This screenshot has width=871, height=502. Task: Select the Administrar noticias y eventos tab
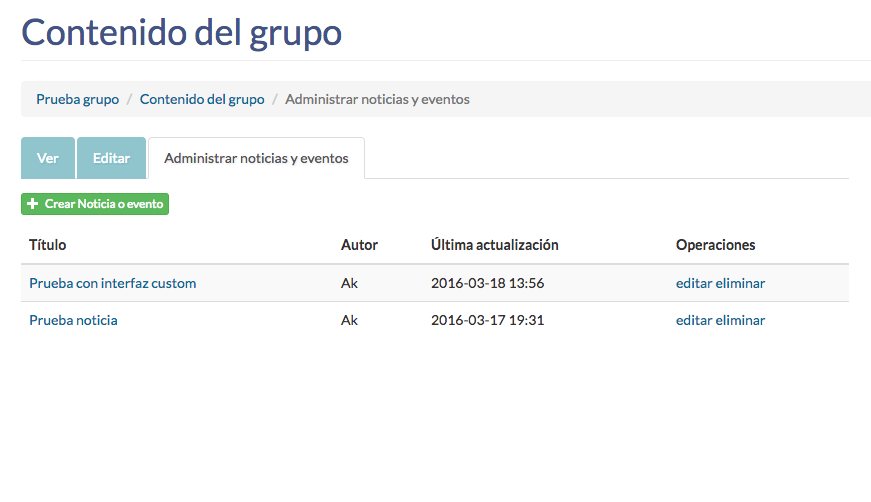256,158
